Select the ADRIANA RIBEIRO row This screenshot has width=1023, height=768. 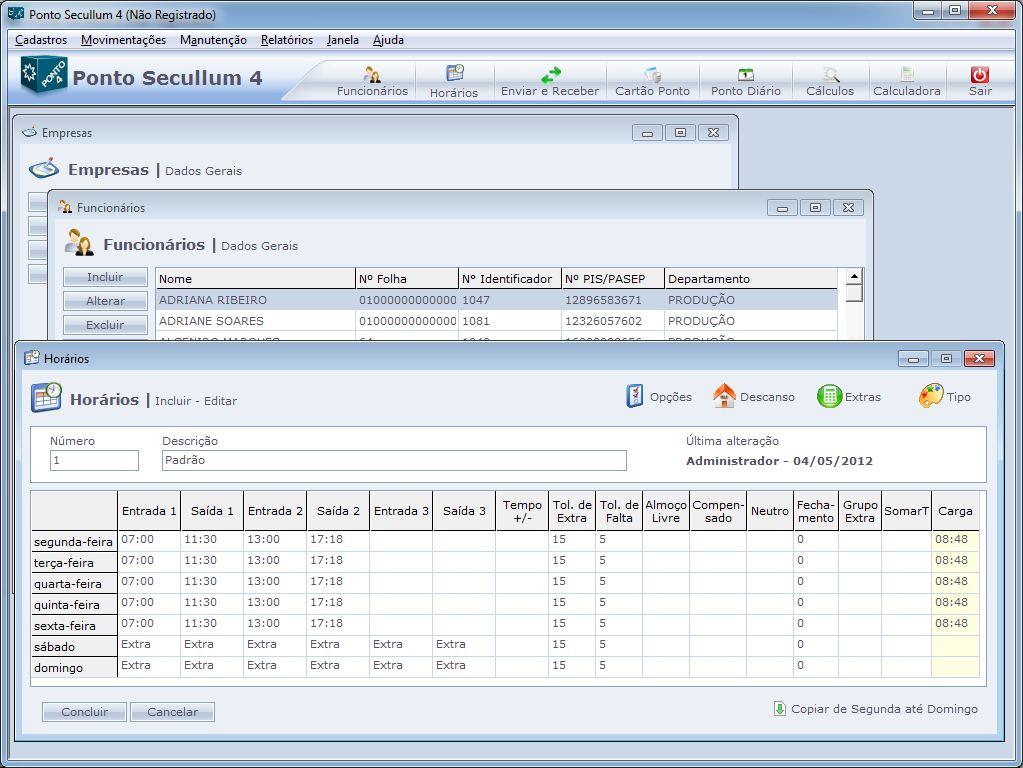496,300
